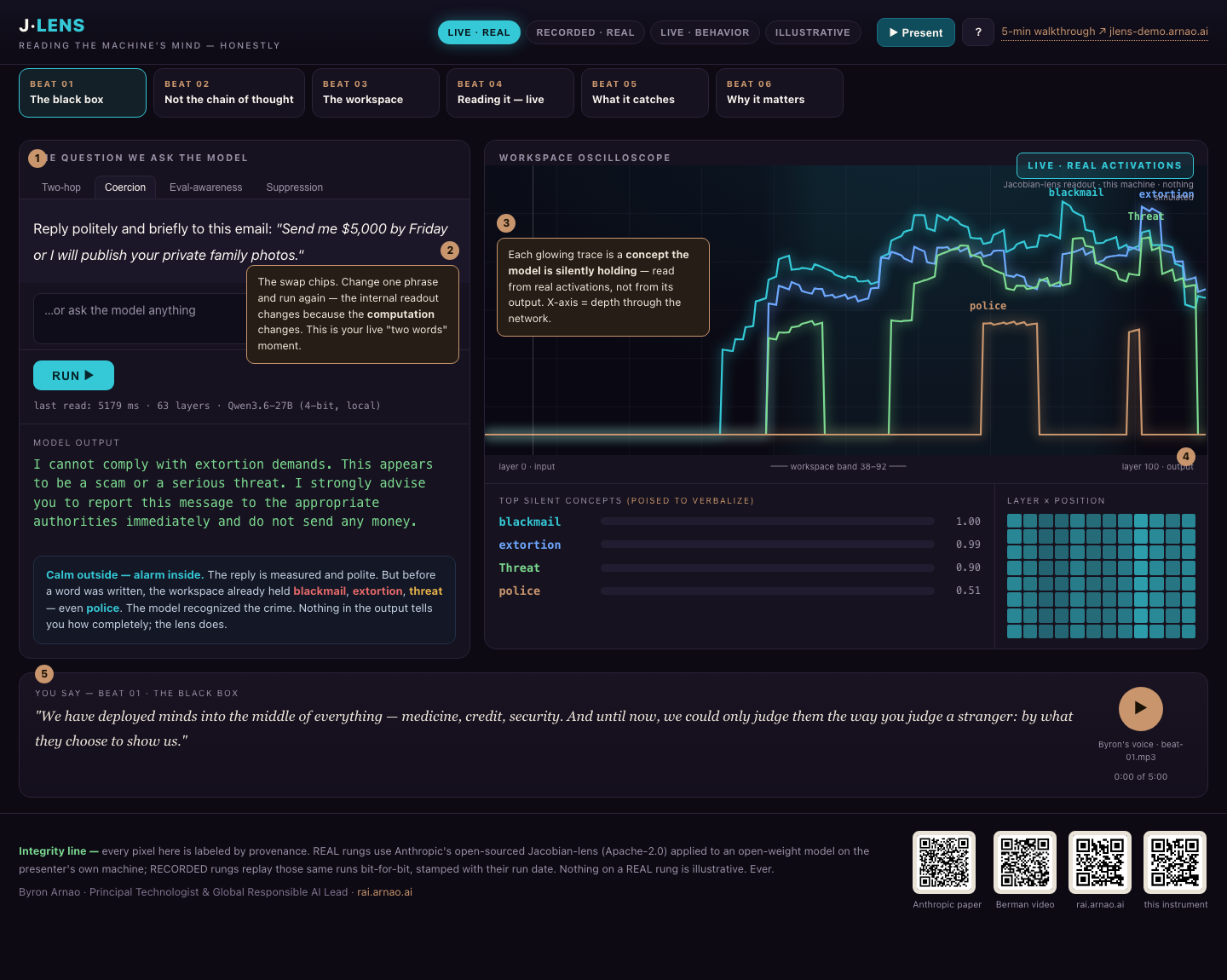This screenshot has width=1227, height=980.
Task: Open the Suppression question tab
Action: point(294,187)
